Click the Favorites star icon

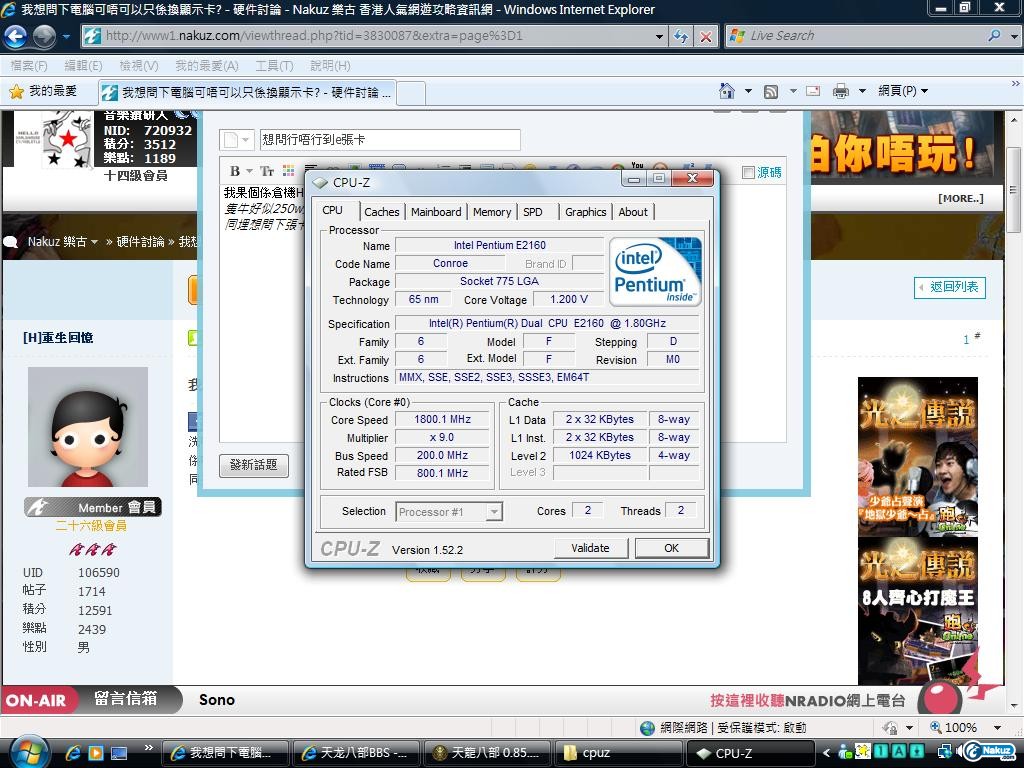16,91
